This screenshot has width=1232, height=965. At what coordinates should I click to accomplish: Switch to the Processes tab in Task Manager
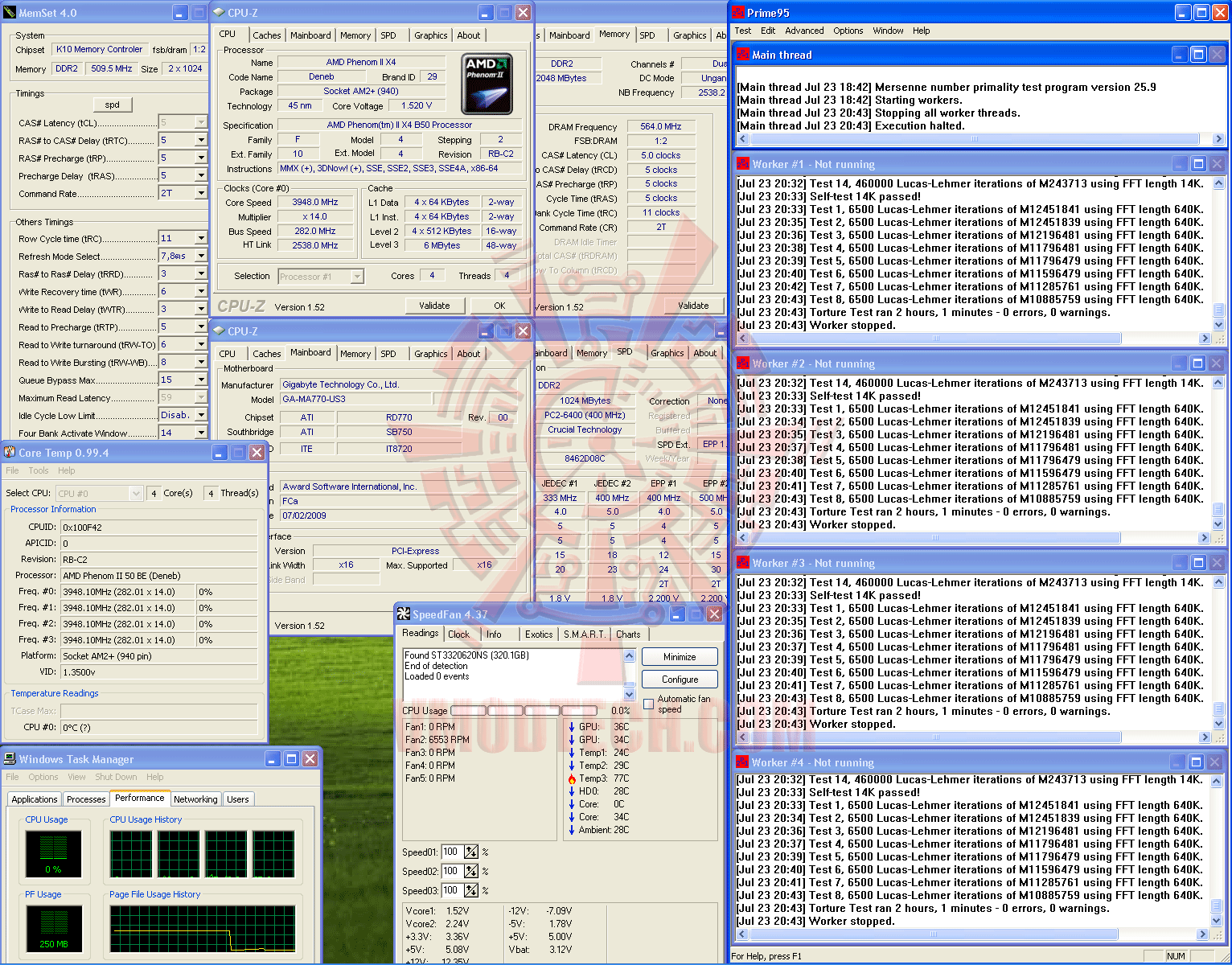pyautogui.click(x=86, y=799)
